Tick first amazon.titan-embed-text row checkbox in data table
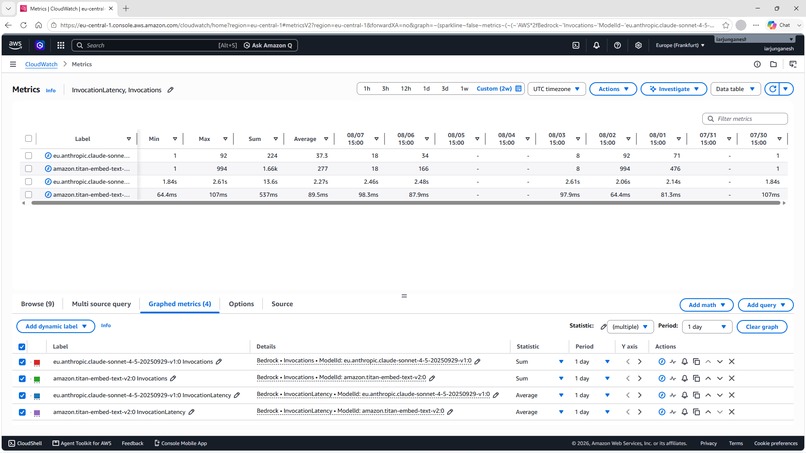The image size is (806, 453). coord(28,168)
